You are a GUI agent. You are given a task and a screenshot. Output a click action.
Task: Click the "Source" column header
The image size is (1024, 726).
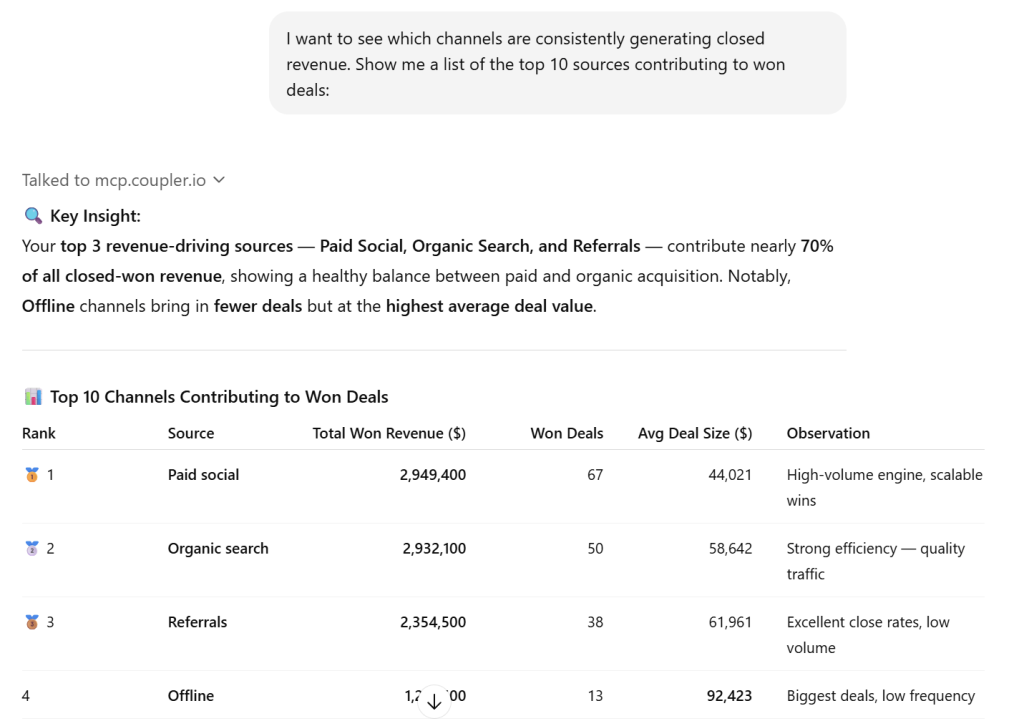[191, 433]
